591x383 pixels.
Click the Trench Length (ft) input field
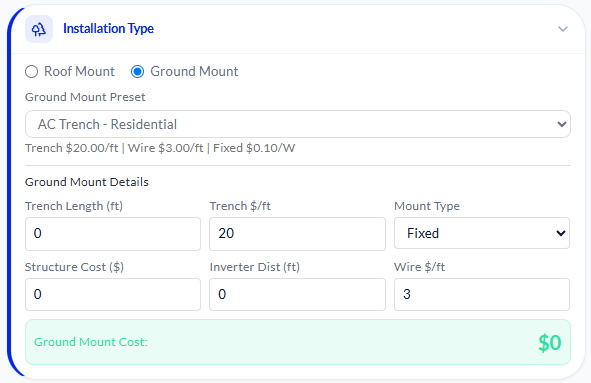[113, 234]
